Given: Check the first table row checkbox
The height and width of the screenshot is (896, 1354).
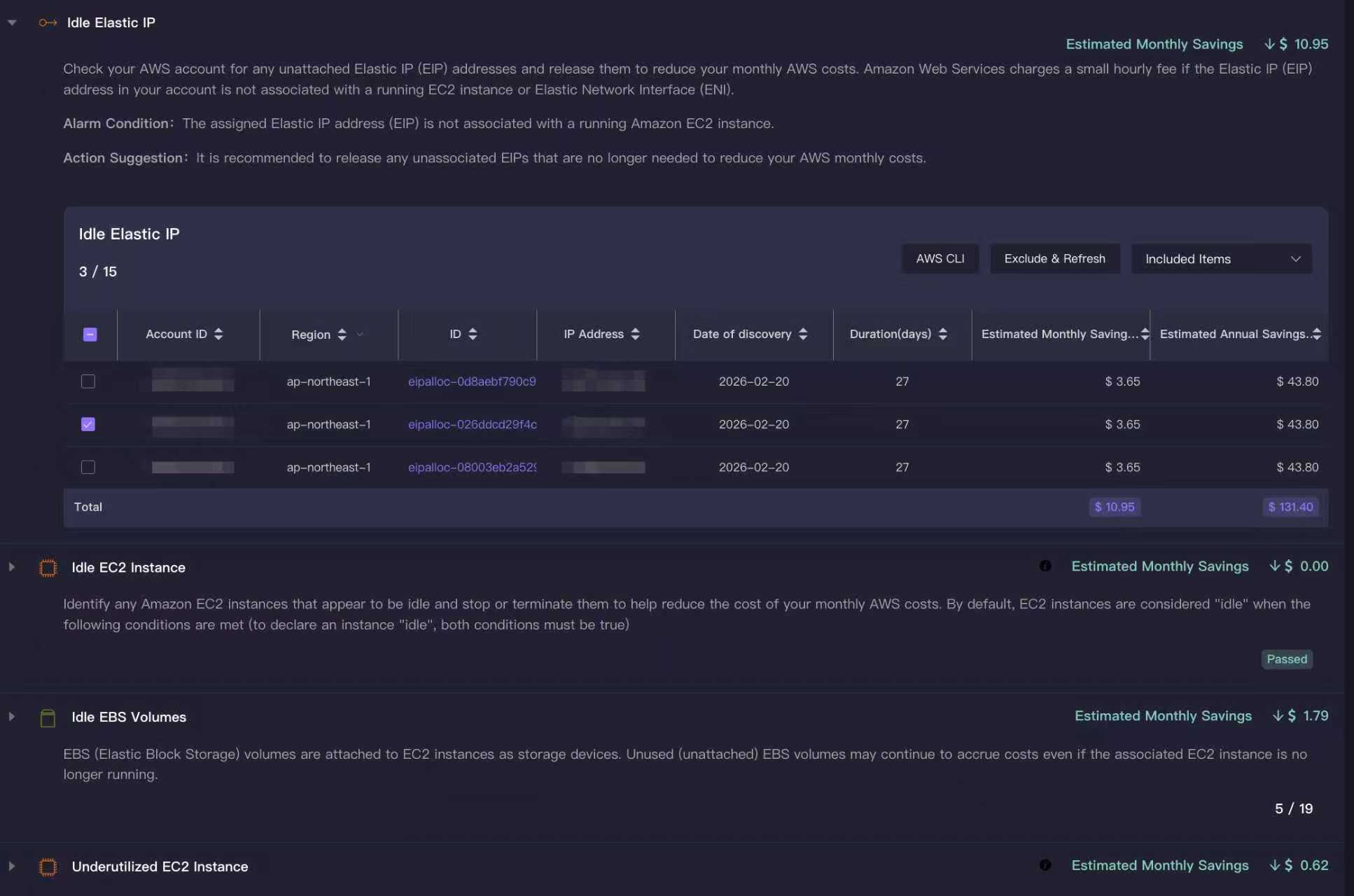Looking at the screenshot, I should click(x=88, y=381).
